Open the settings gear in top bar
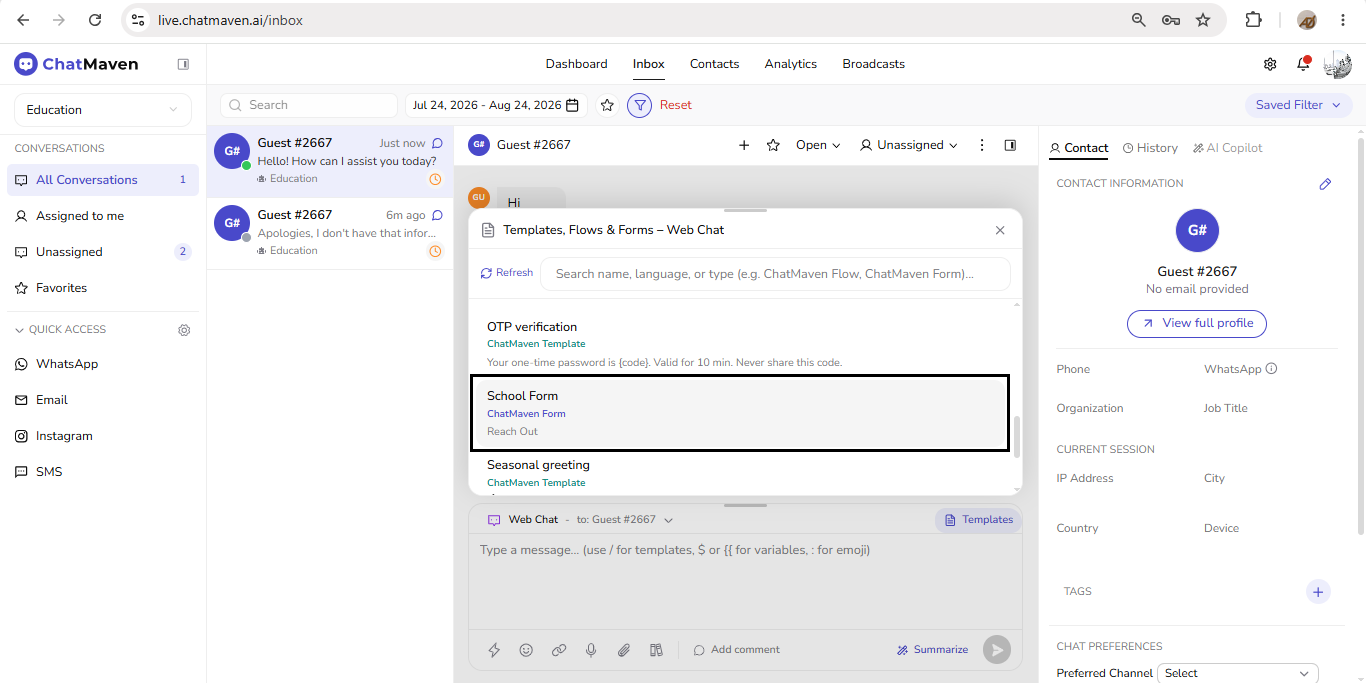 point(1270,64)
